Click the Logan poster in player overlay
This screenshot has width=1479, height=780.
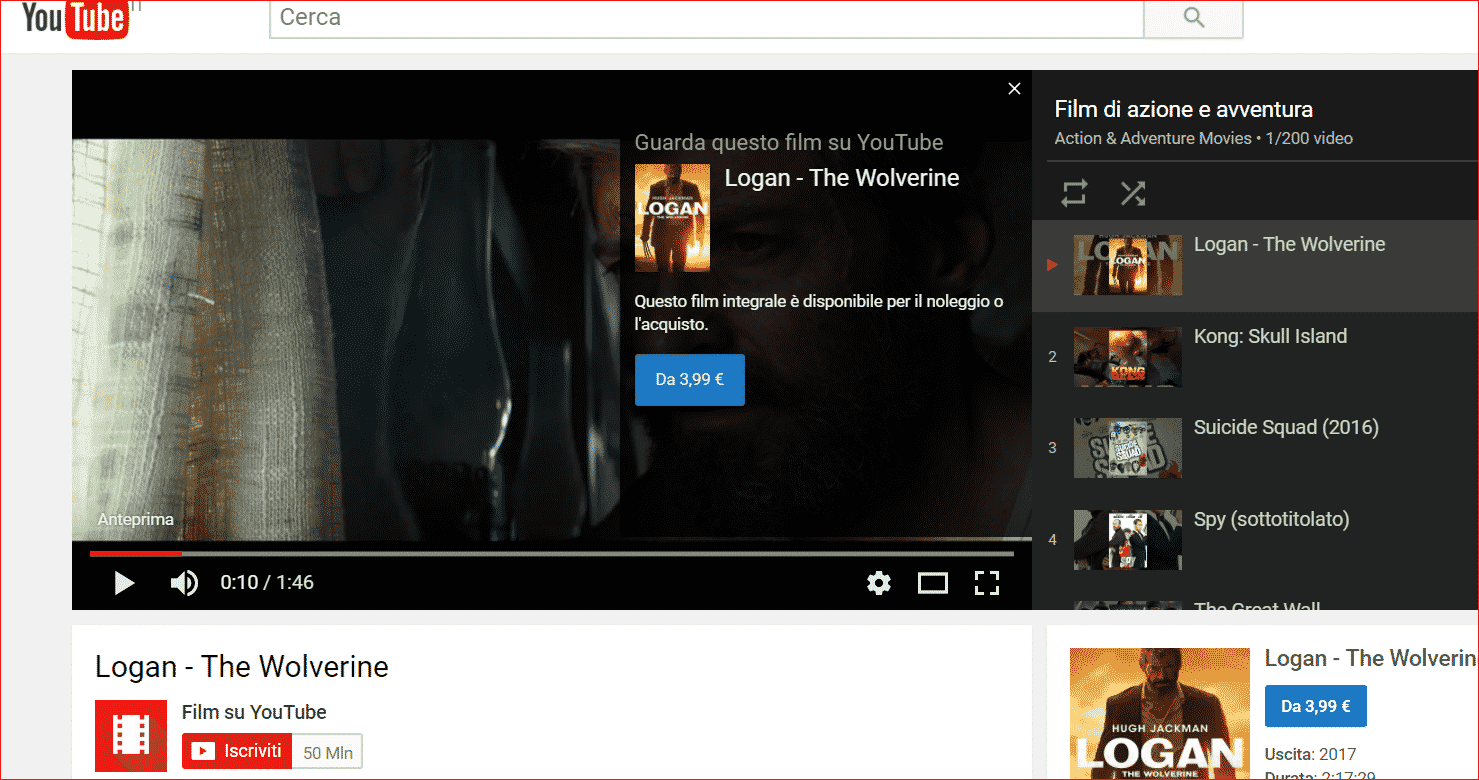(x=672, y=218)
